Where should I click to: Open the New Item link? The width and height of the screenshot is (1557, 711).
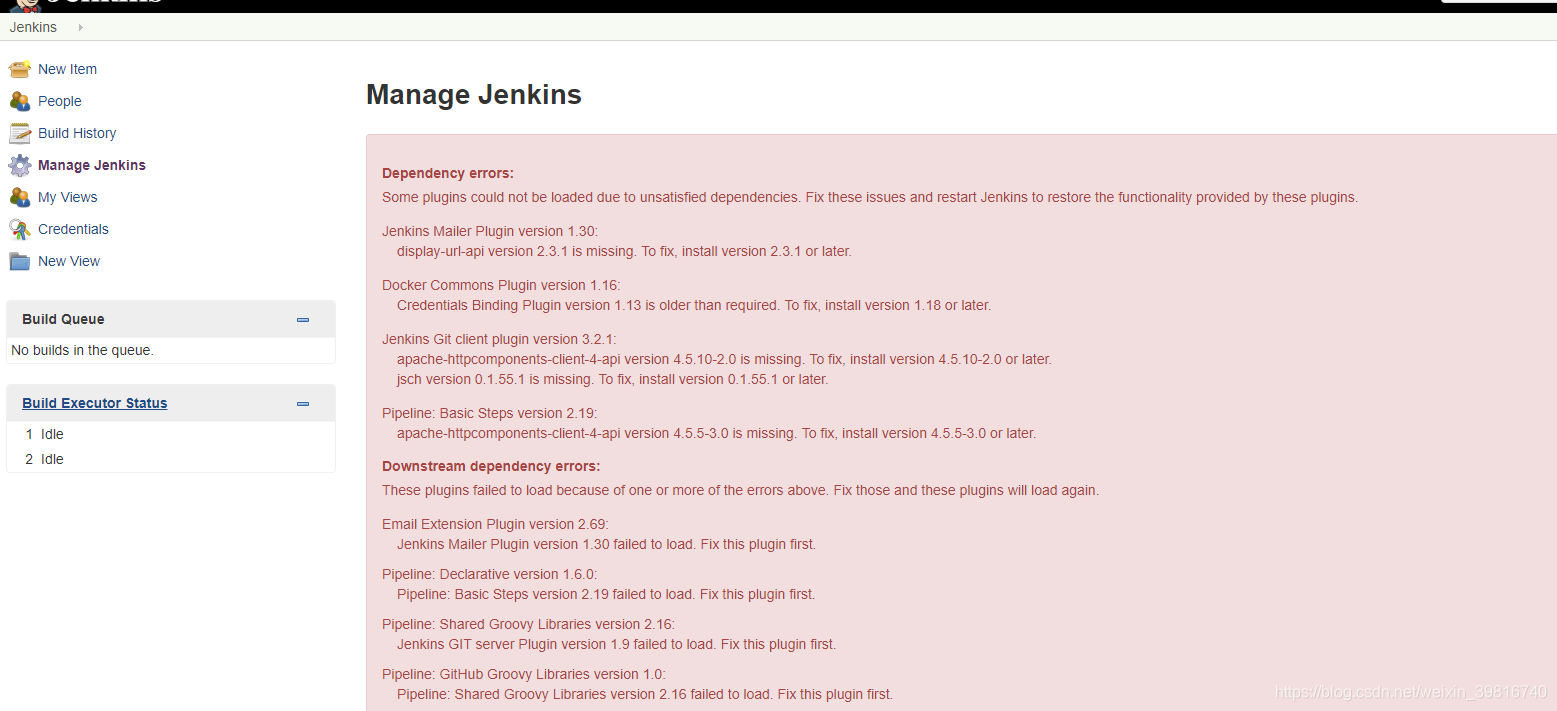point(67,69)
